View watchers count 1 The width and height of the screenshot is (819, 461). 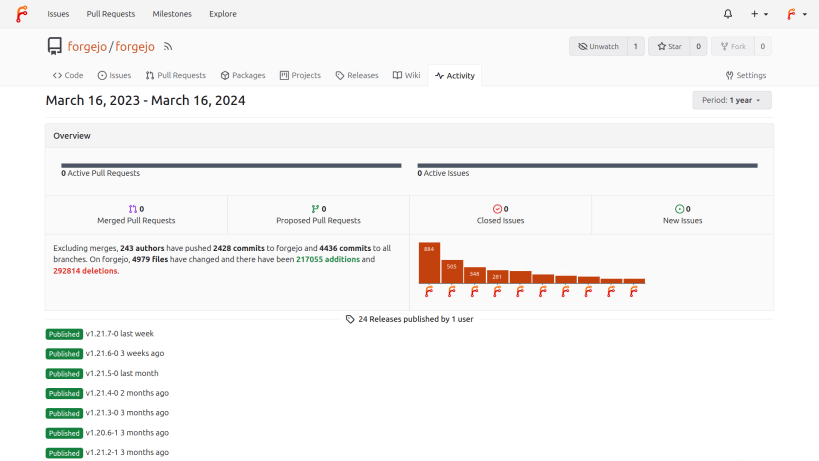[636, 46]
